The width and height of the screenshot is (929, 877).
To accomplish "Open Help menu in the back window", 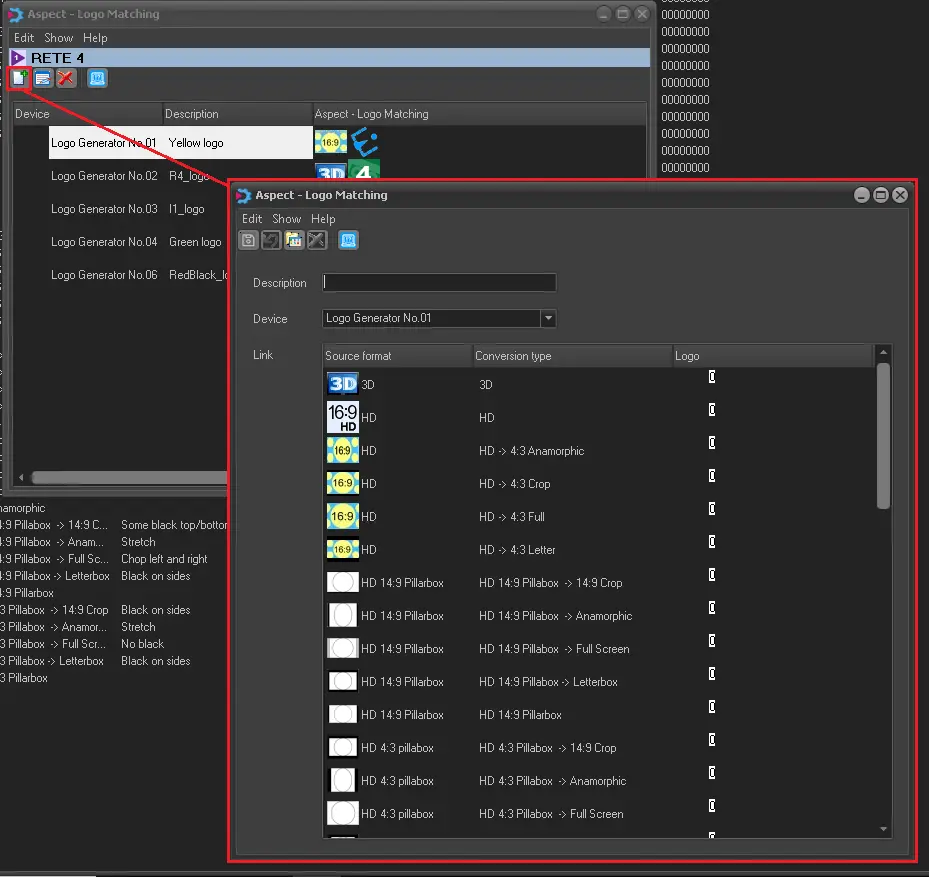I will click(x=95, y=38).
